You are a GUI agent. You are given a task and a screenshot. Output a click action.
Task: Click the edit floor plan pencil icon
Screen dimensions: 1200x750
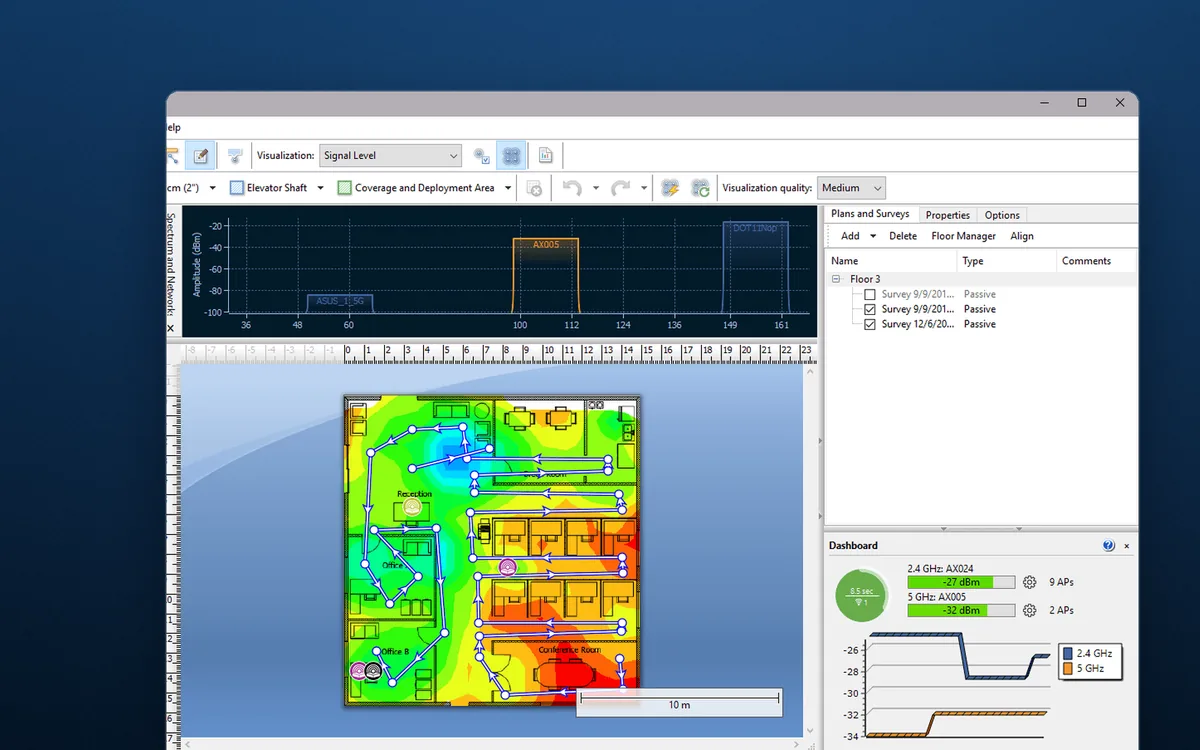click(201, 156)
